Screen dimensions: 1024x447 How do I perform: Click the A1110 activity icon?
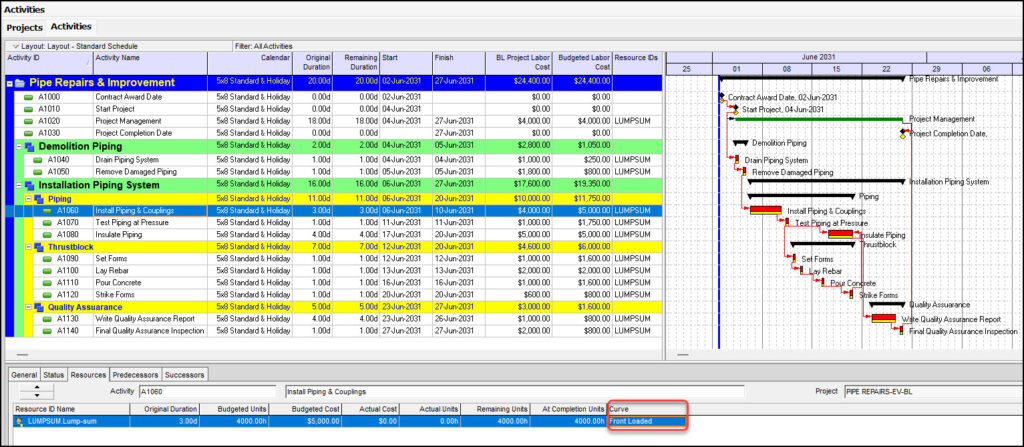[47, 282]
